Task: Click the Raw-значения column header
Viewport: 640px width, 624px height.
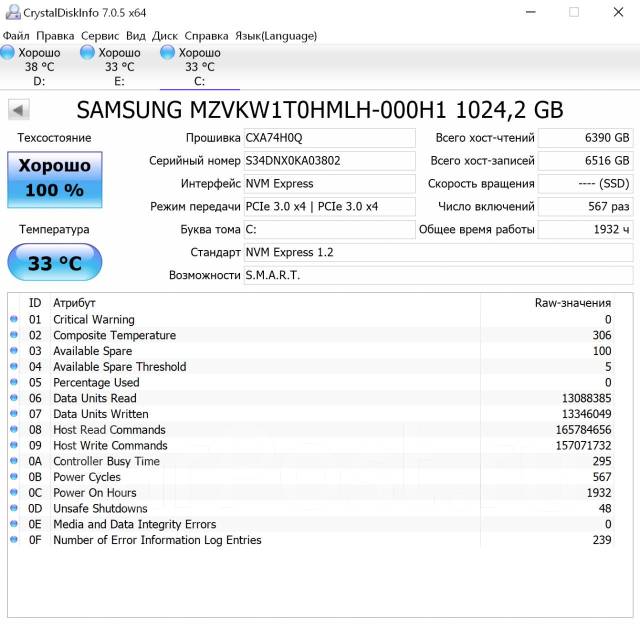Action: [x=572, y=303]
